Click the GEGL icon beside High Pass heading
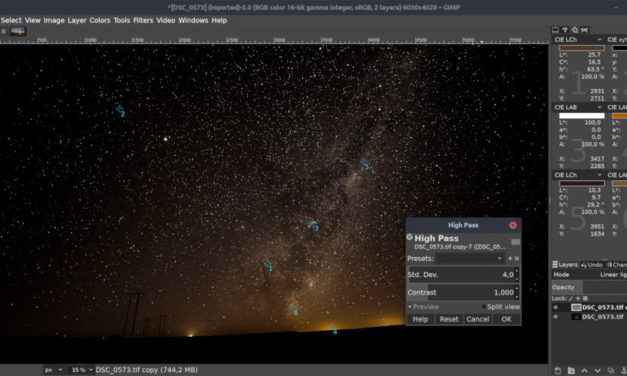The width and height of the screenshot is (627, 376). click(x=410, y=237)
